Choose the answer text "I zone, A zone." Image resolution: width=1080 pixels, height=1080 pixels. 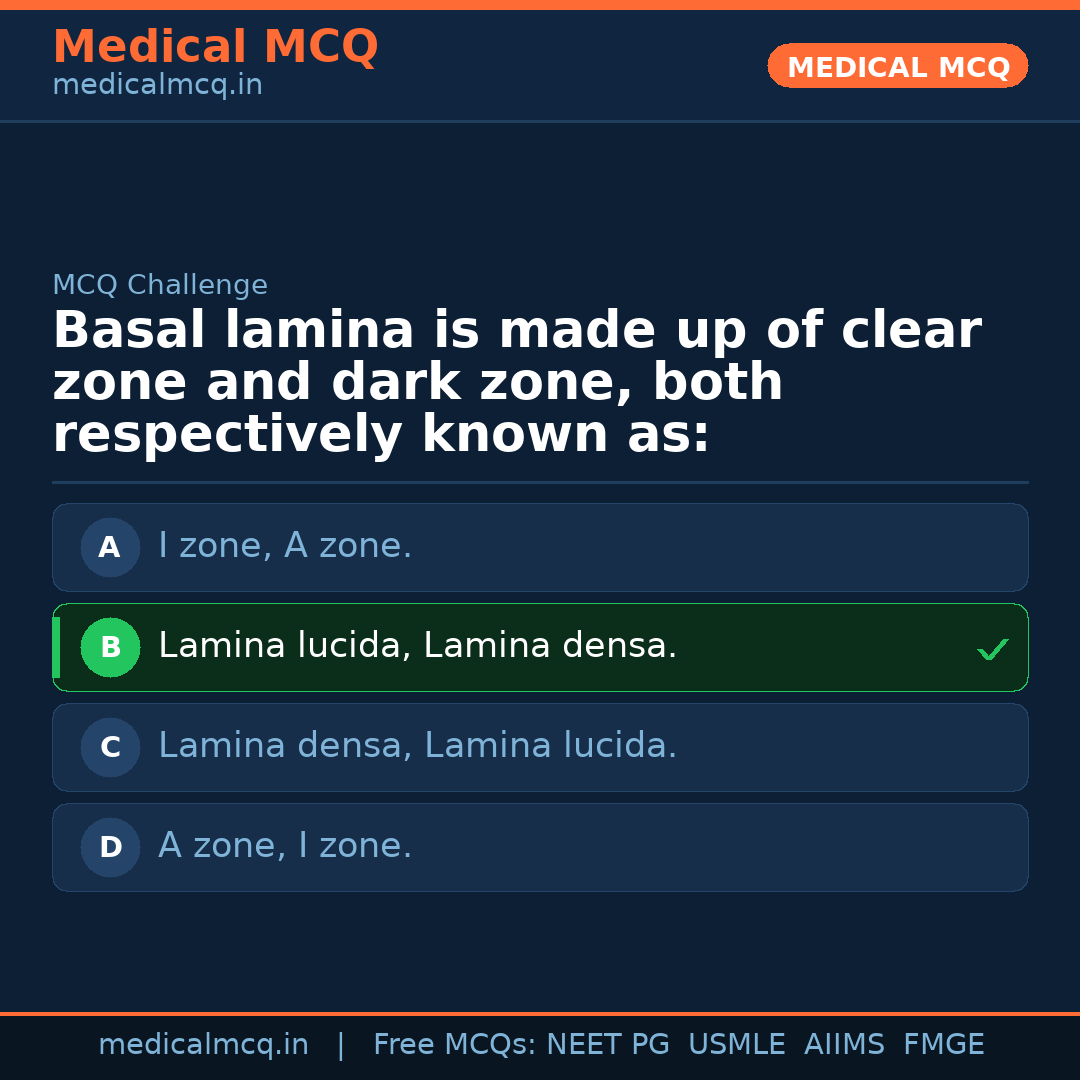(285, 546)
